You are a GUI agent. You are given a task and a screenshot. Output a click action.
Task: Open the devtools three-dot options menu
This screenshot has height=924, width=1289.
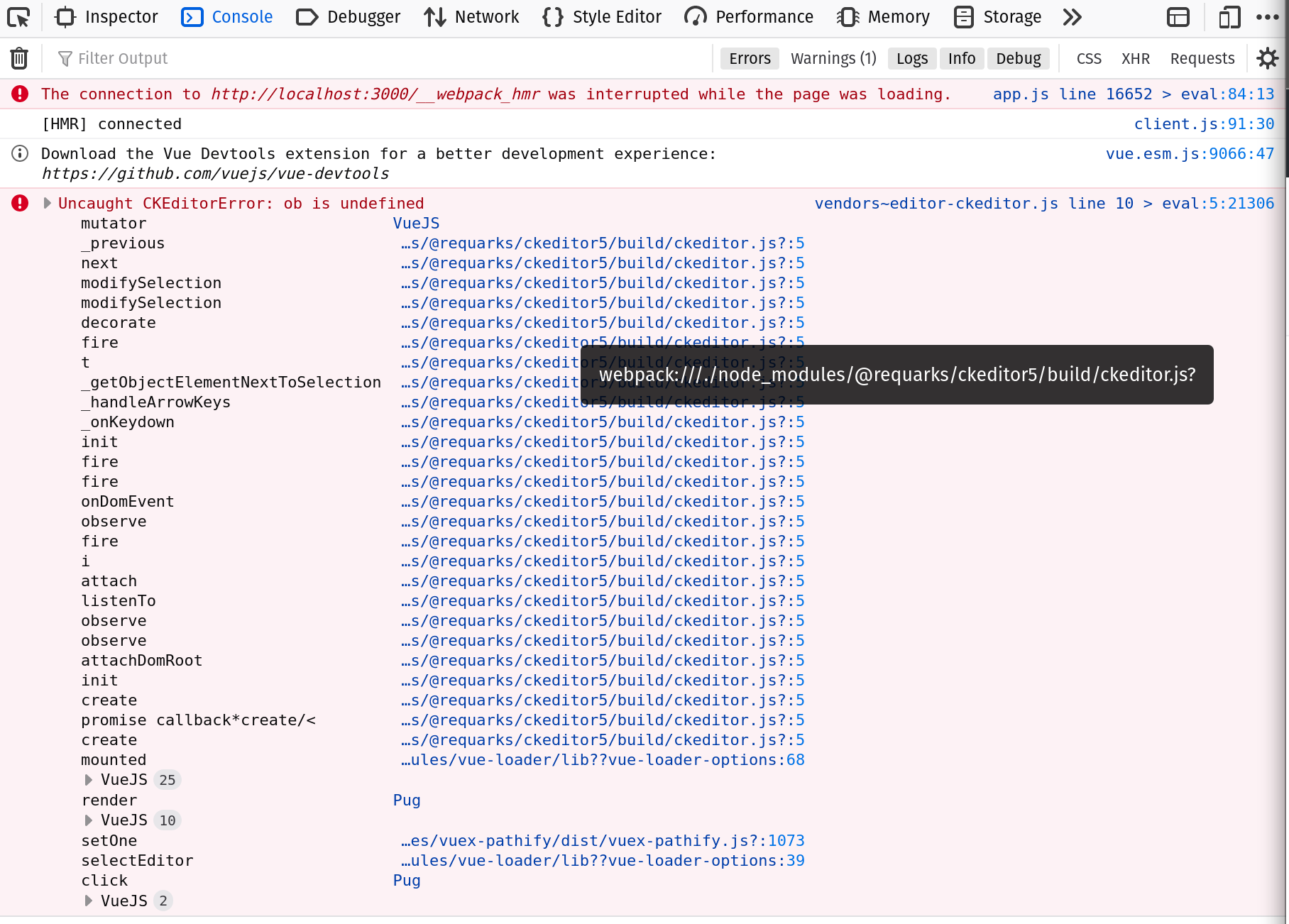[1267, 17]
